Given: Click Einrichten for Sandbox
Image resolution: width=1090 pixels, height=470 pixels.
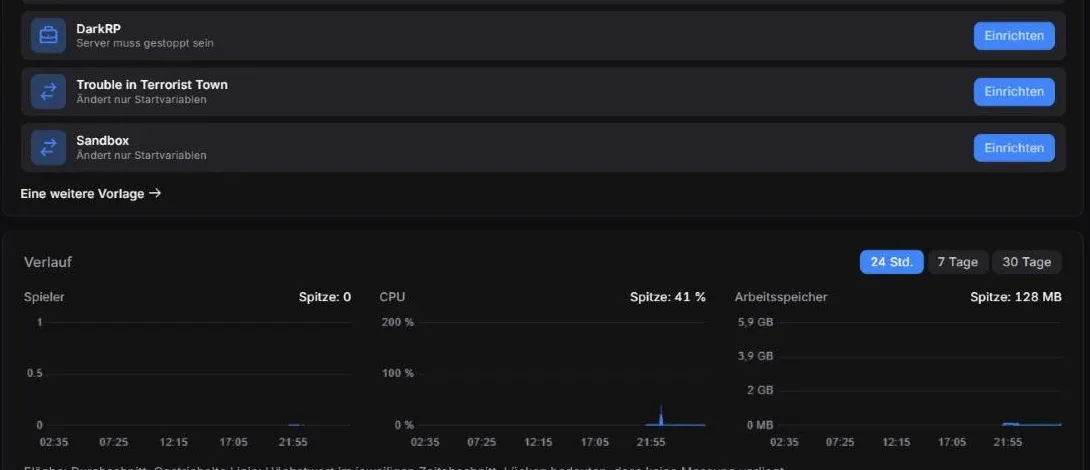Looking at the screenshot, I should pyautogui.click(x=1014, y=148).
